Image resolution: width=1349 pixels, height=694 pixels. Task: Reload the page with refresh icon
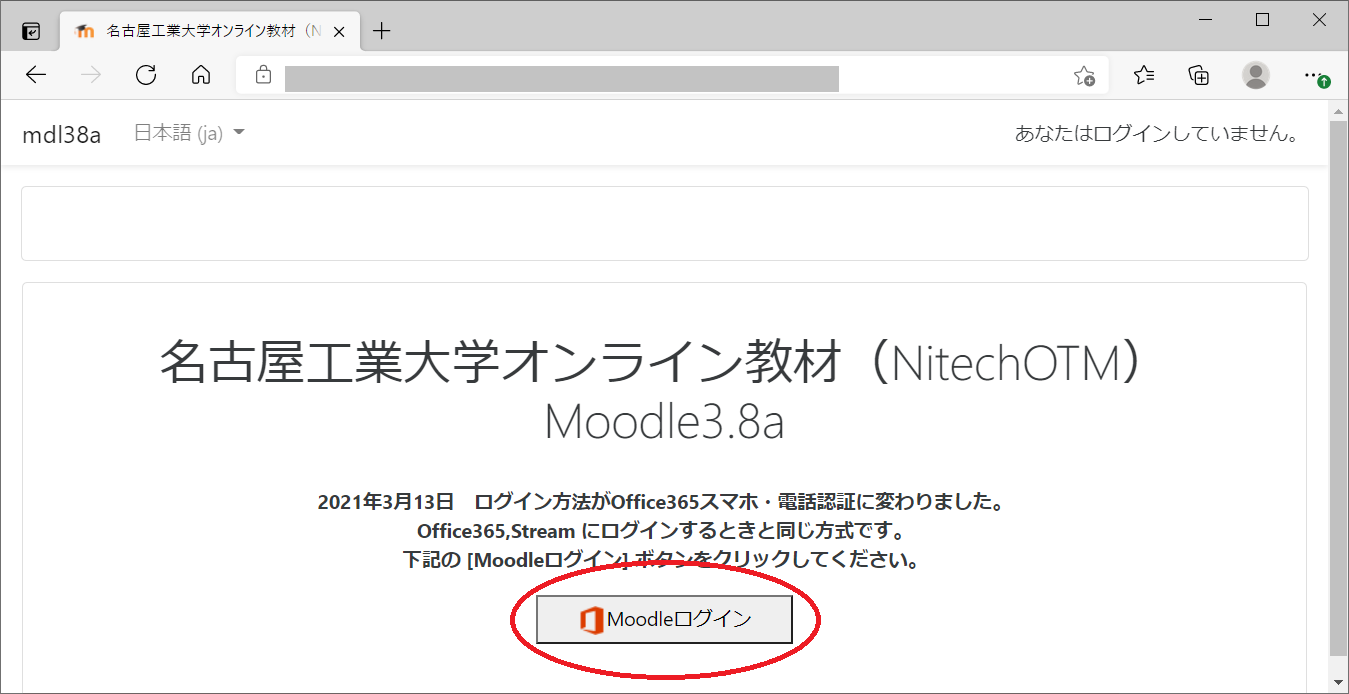coord(146,75)
